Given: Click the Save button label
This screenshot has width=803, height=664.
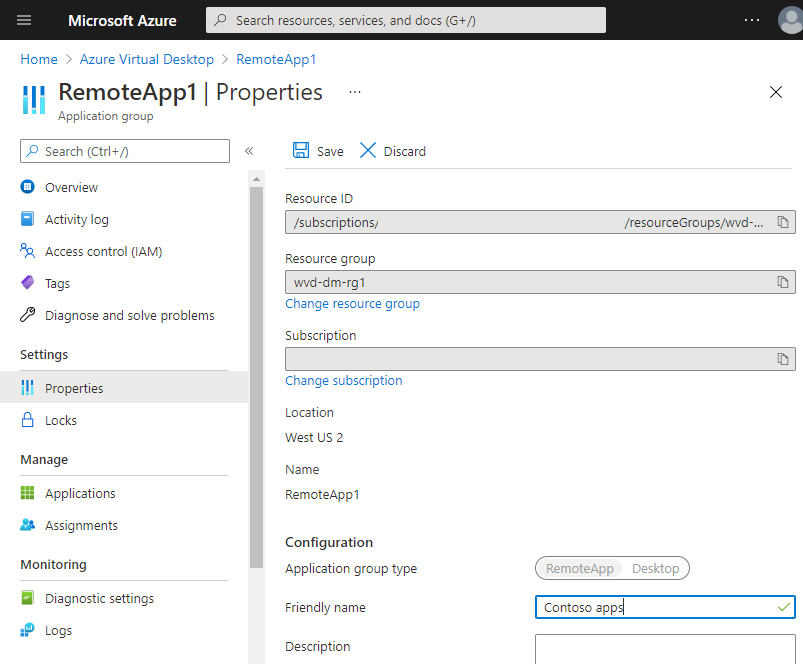Looking at the screenshot, I should (330, 152).
